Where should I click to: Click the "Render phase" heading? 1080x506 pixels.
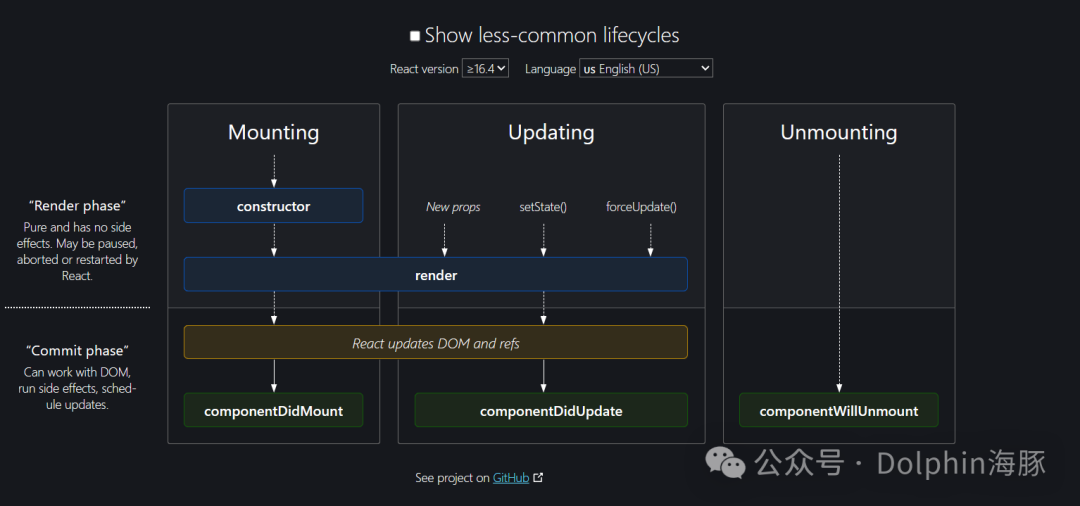(78, 205)
